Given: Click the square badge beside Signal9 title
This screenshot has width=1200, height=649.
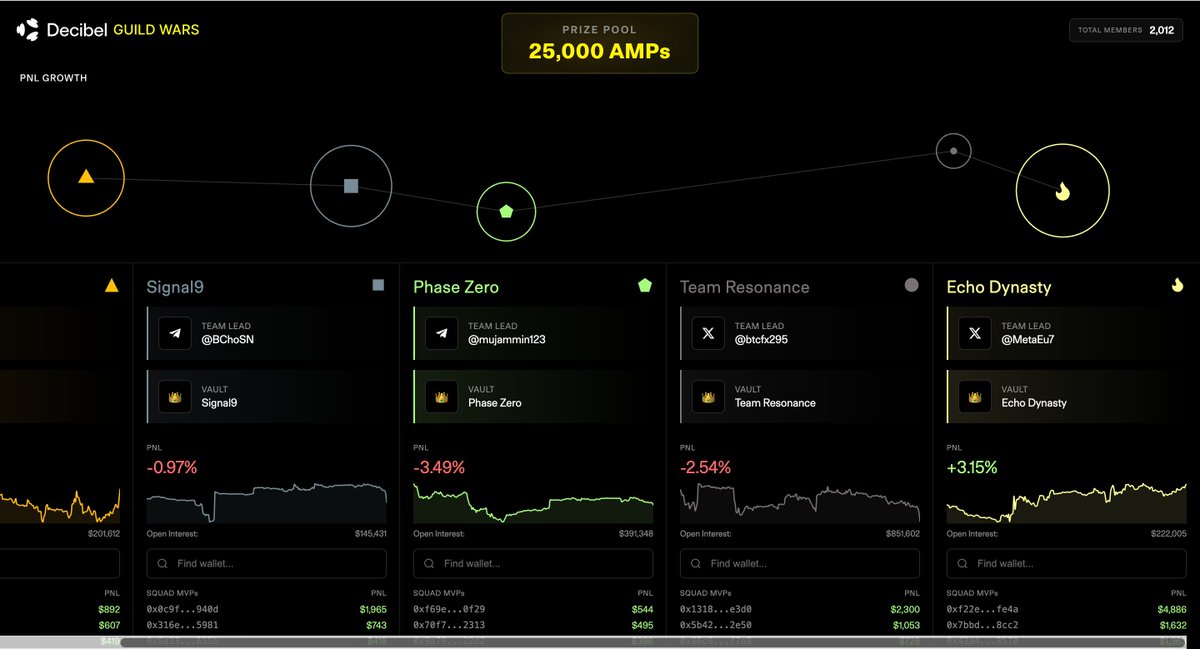Looking at the screenshot, I should [378, 285].
